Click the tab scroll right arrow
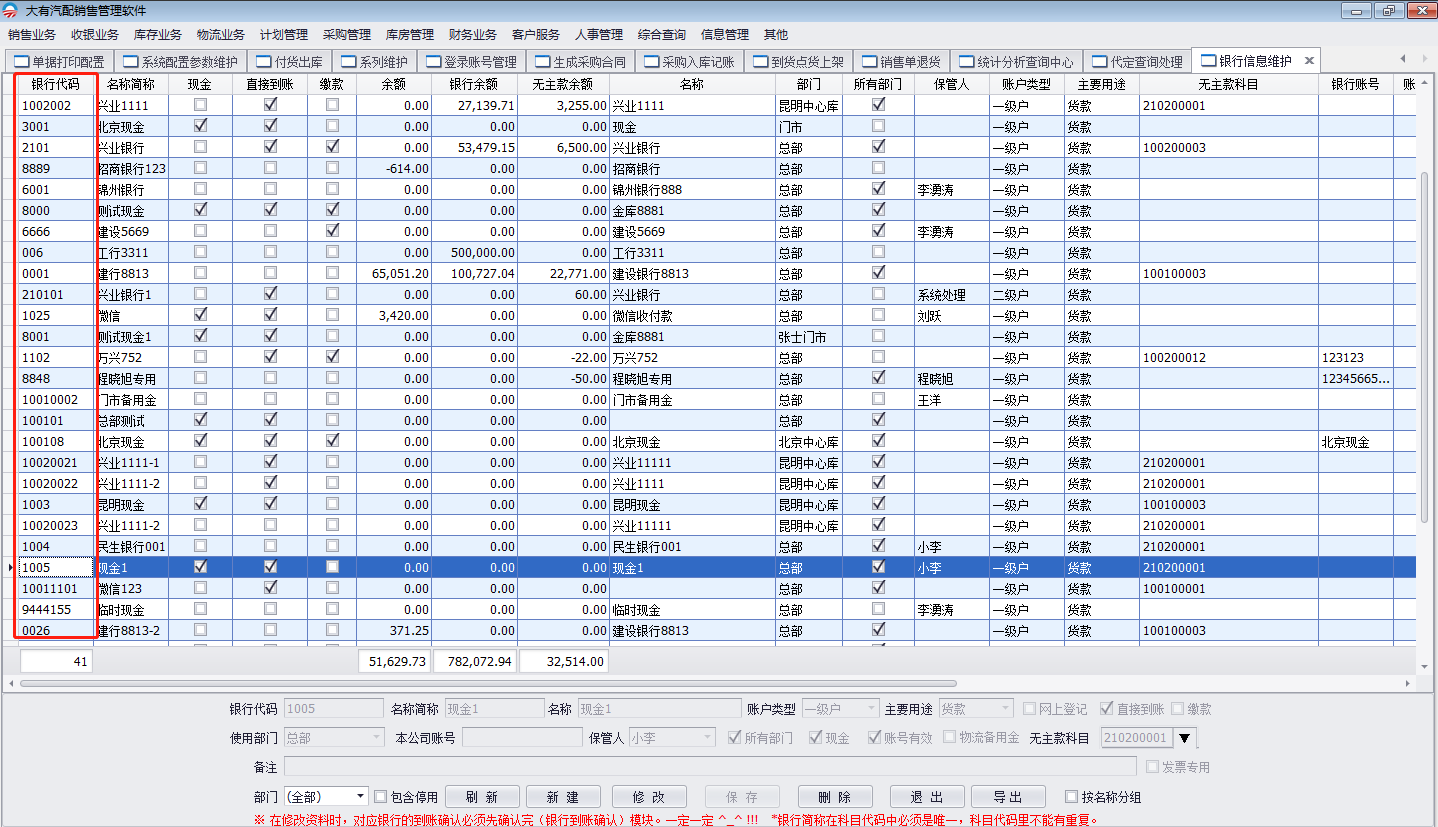This screenshot has height=827, width=1438. (x=1424, y=59)
